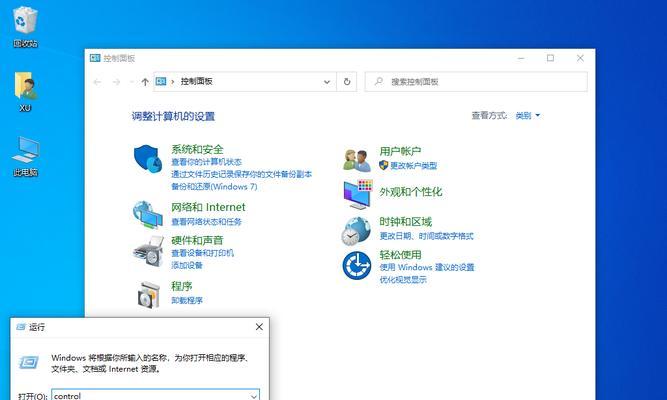
Task: Go forward with the right arrow
Action: tap(116, 82)
